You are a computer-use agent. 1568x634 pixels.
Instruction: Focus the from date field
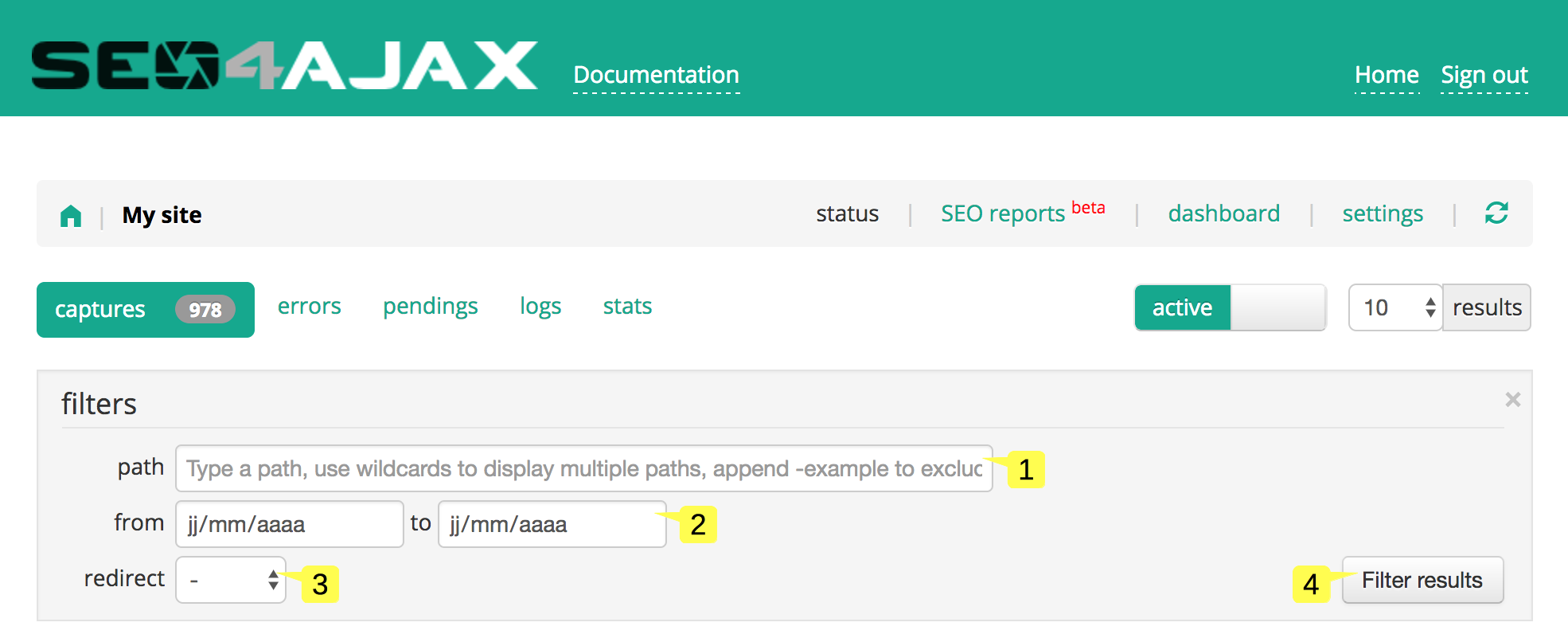pos(290,524)
